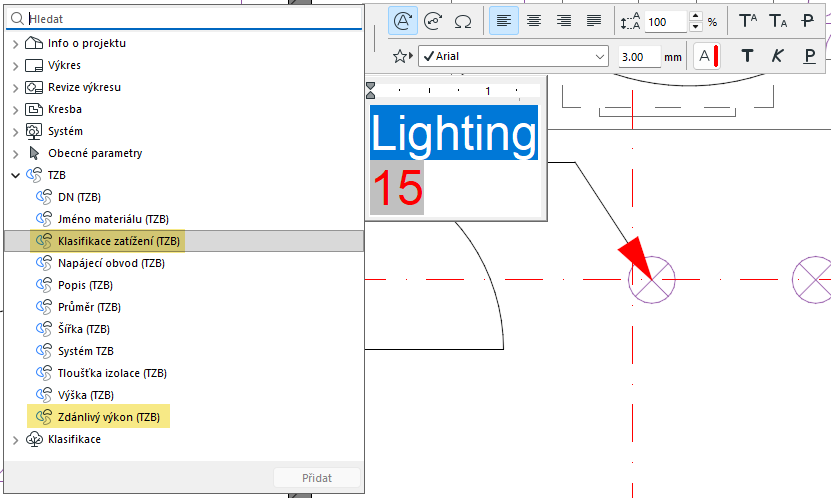
Task: Select the Revize výkresu item
Action: (84, 87)
